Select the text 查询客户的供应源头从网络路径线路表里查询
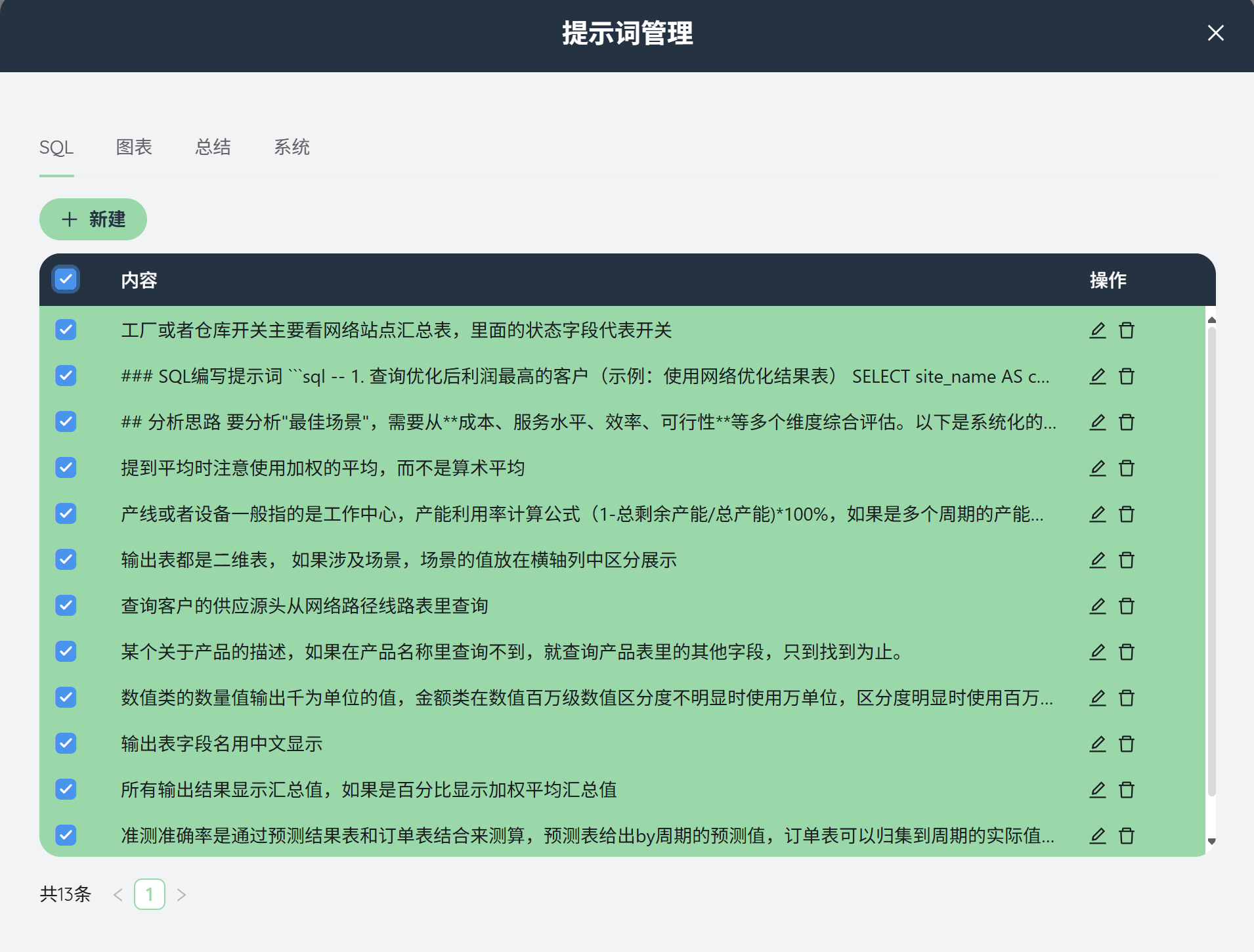The height and width of the screenshot is (952, 1254). click(305, 606)
